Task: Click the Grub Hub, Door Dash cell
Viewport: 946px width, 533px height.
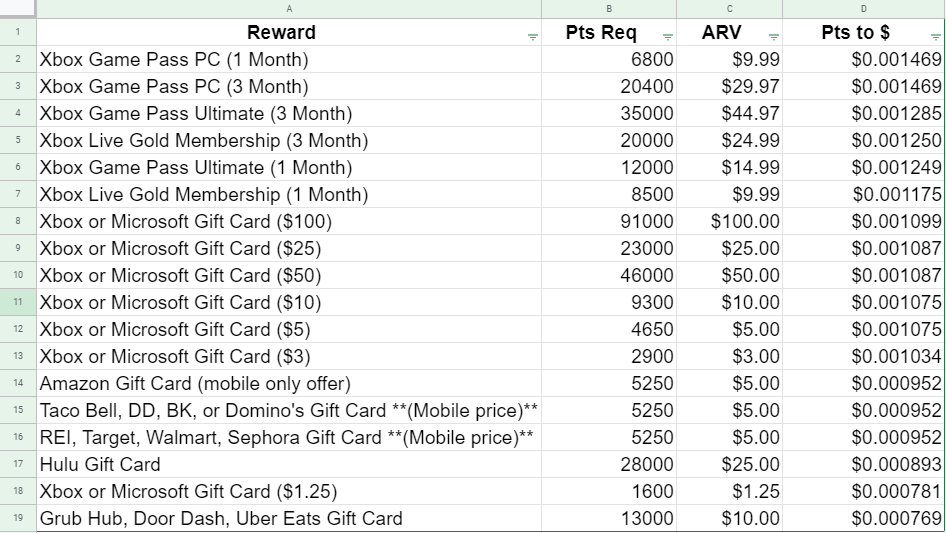Action: 221,518
